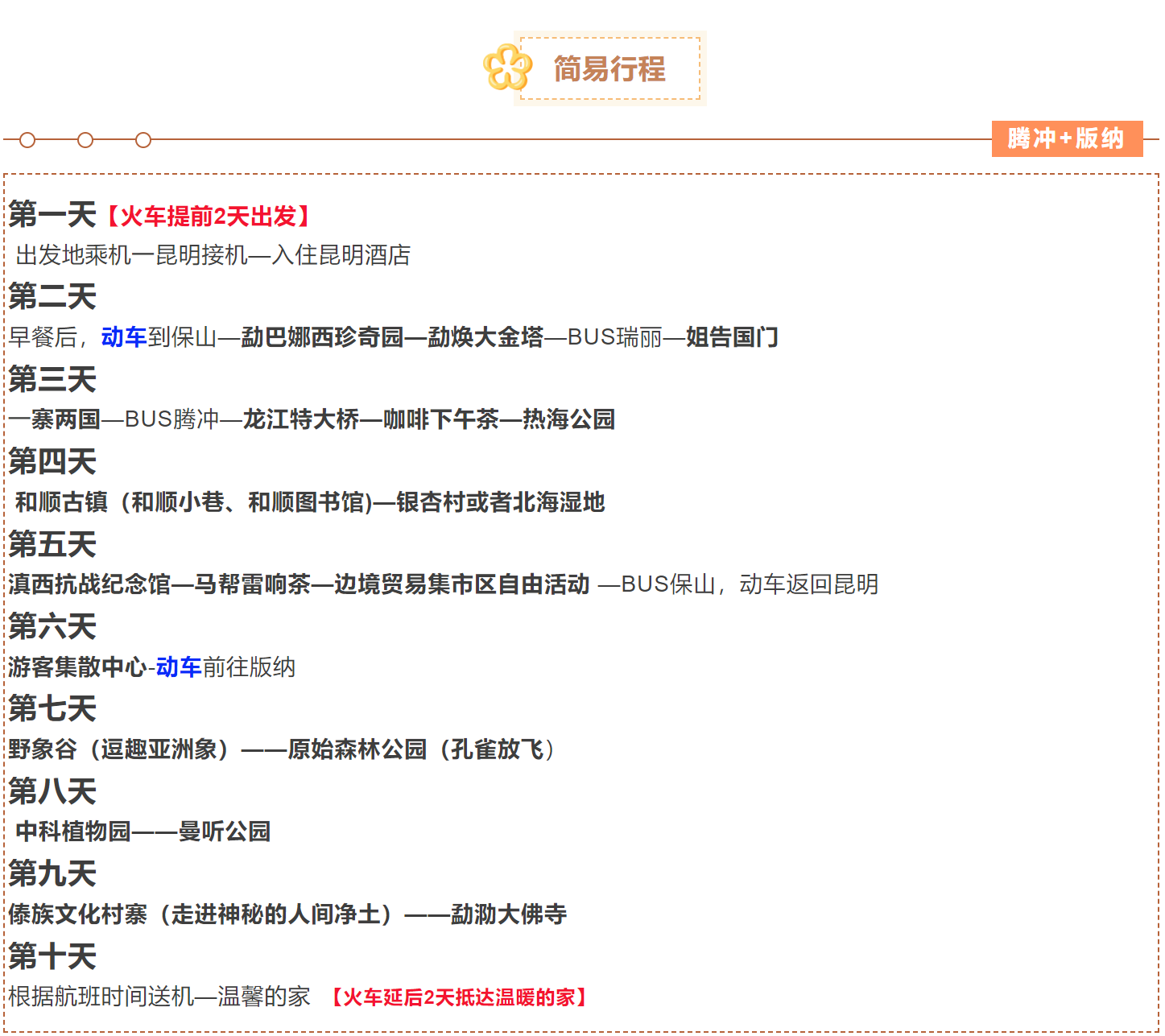This screenshot has height=1036, width=1165.
Task: Click the 第一天 heading
Action: click(52, 215)
